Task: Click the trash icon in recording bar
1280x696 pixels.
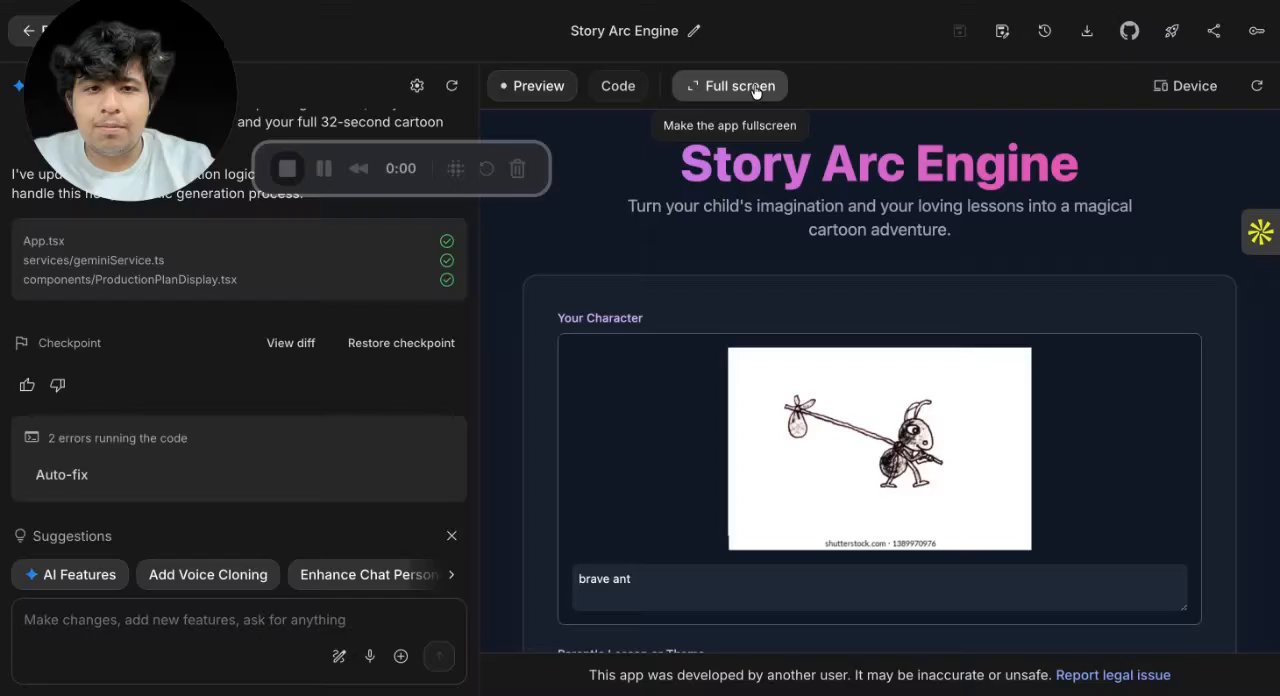Action: click(517, 169)
